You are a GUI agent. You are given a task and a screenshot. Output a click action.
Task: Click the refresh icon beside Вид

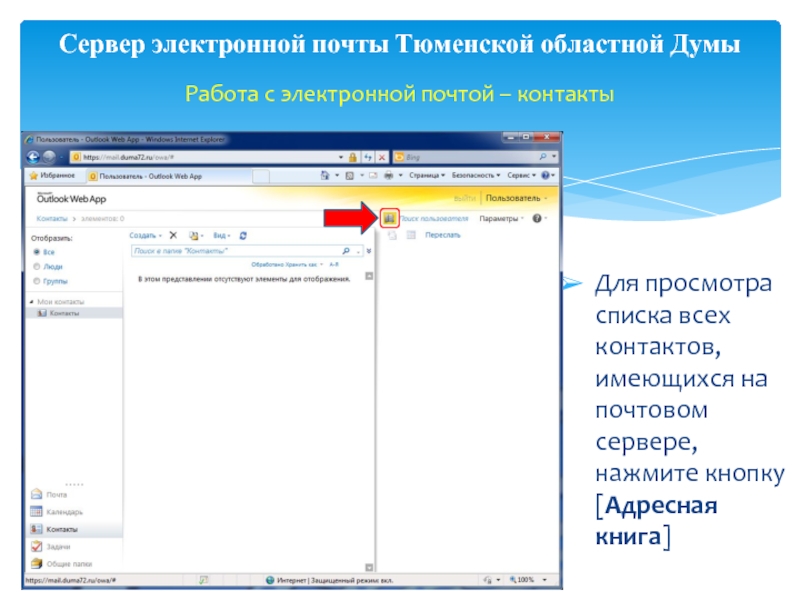click(244, 235)
